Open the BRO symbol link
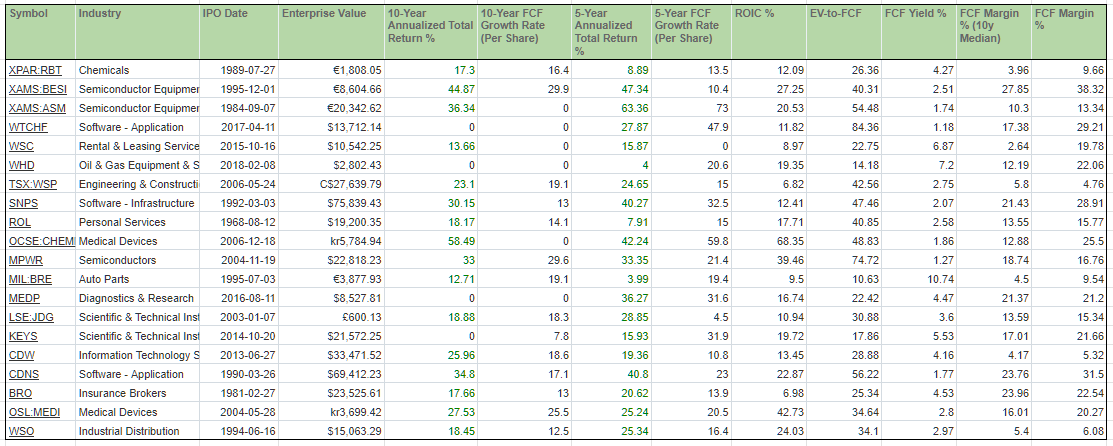The width and height of the screenshot is (1113, 446). tap(20, 393)
